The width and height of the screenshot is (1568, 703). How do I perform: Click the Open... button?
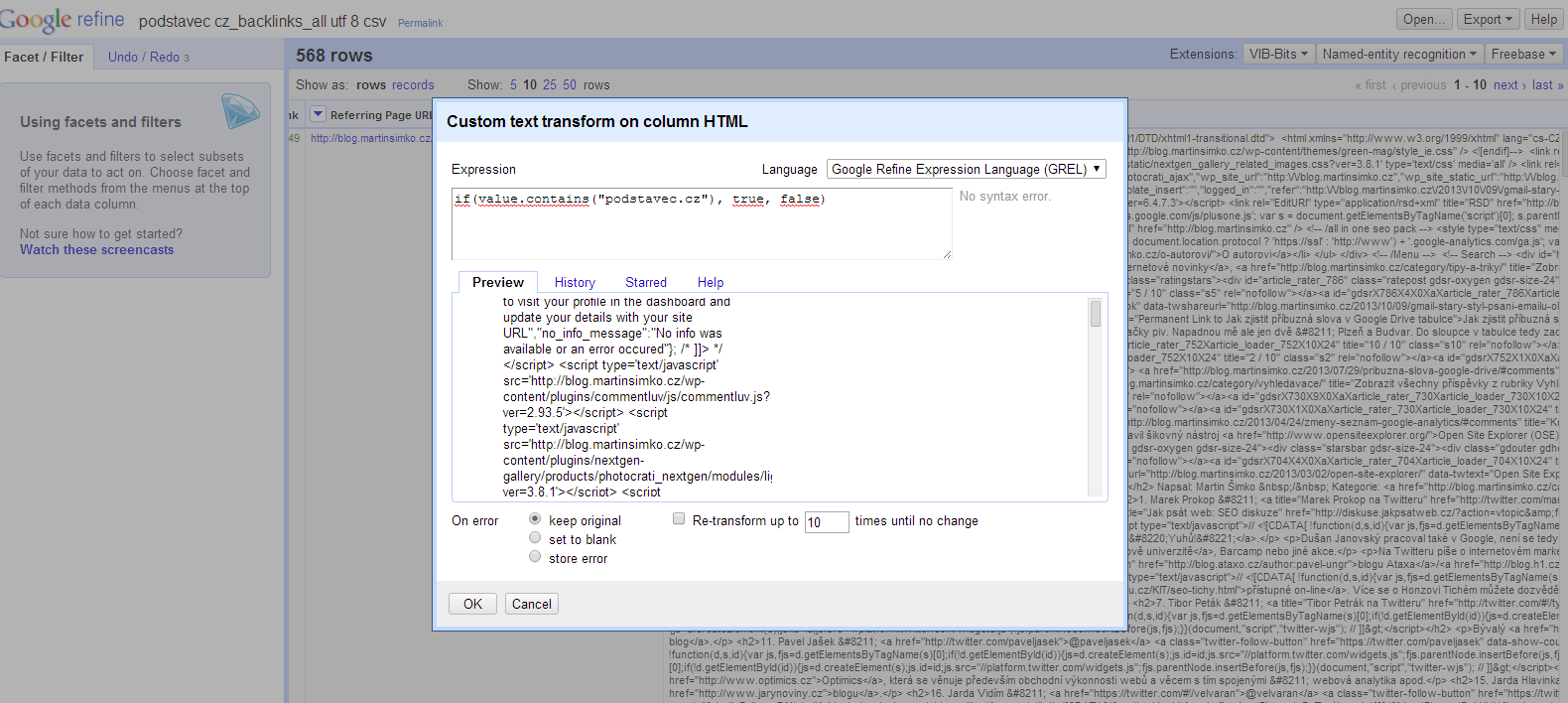1424,19
